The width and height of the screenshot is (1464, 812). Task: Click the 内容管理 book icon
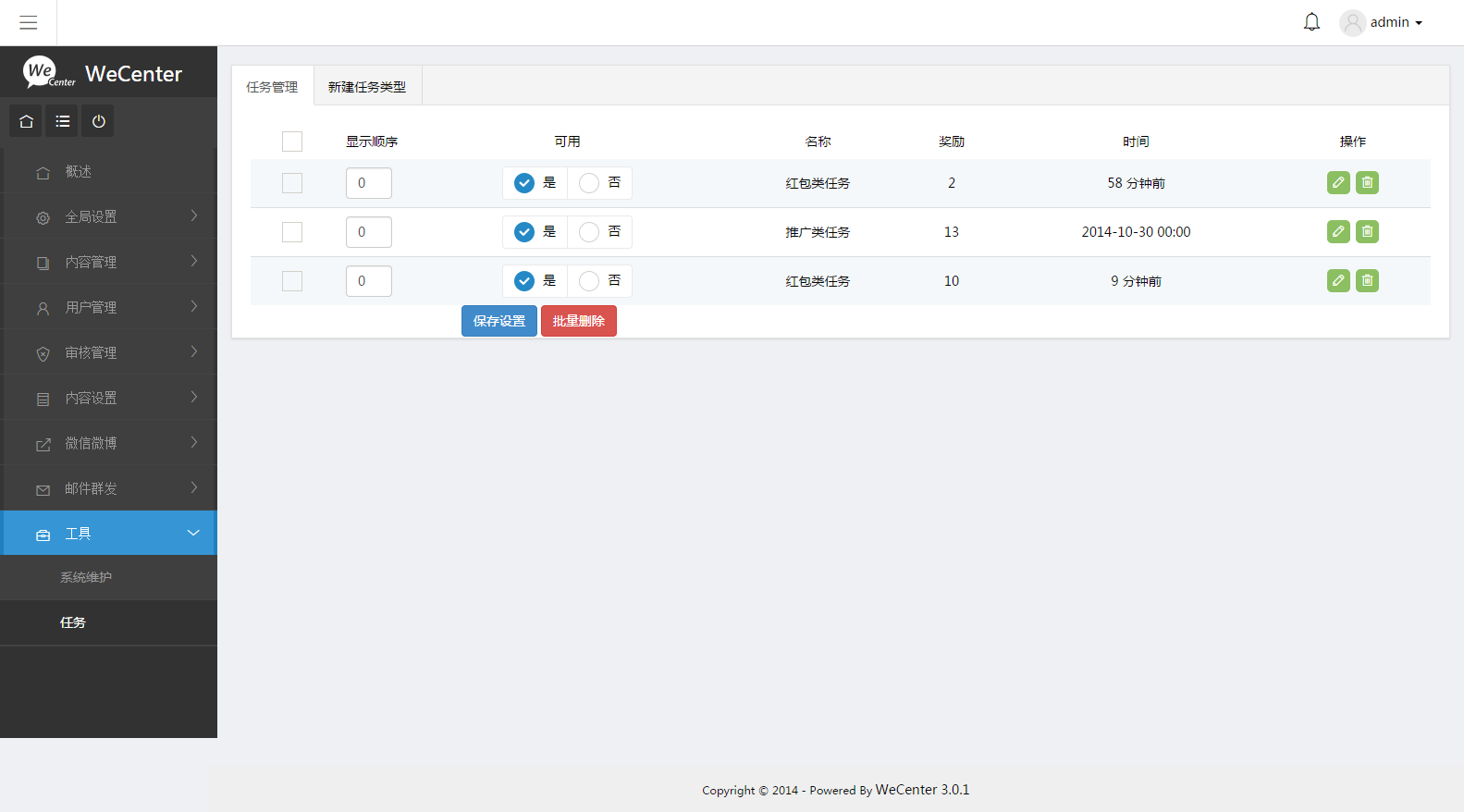pyautogui.click(x=43, y=264)
